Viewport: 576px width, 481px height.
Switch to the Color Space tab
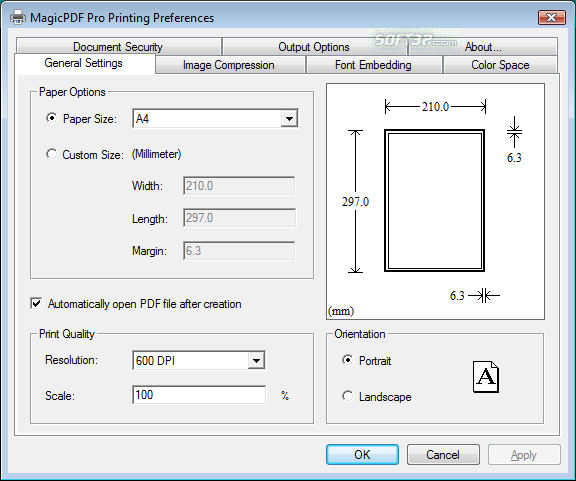click(x=500, y=65)
